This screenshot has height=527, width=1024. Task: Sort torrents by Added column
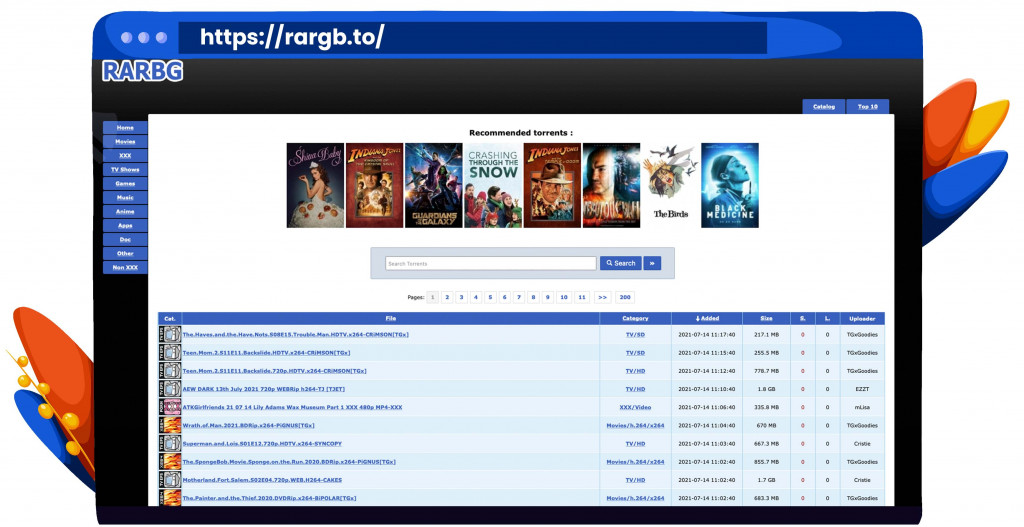point(707,318)
